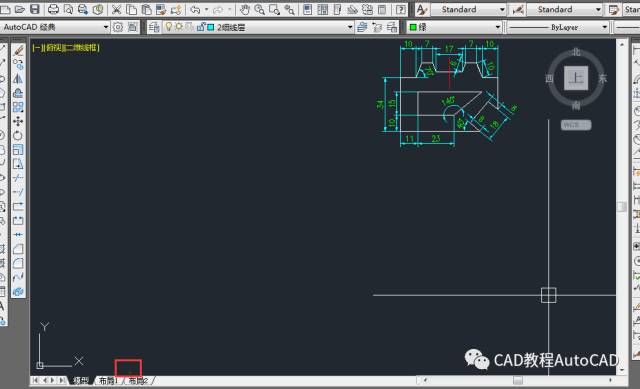Click the Layer Previous icon
The image size is (640, 389).
click(377, 27)
